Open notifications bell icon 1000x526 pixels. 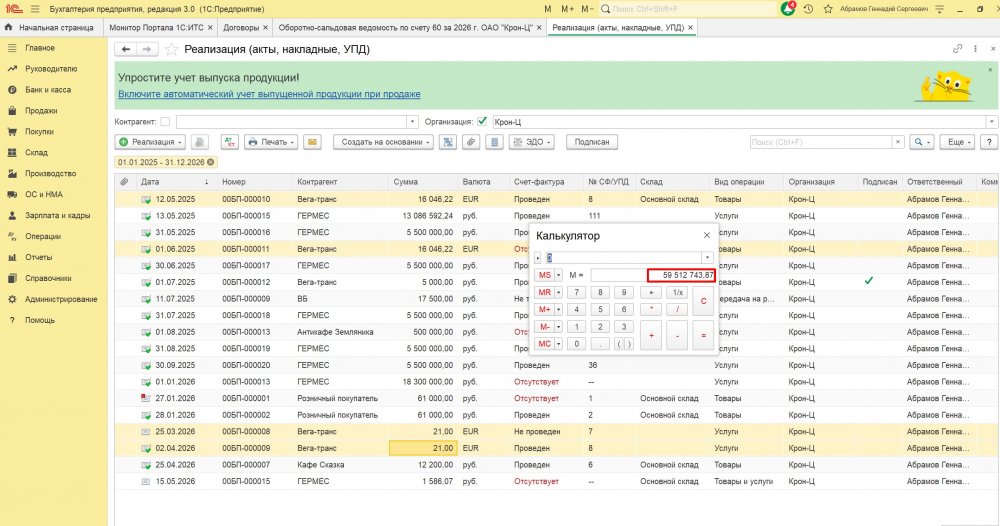788,9
